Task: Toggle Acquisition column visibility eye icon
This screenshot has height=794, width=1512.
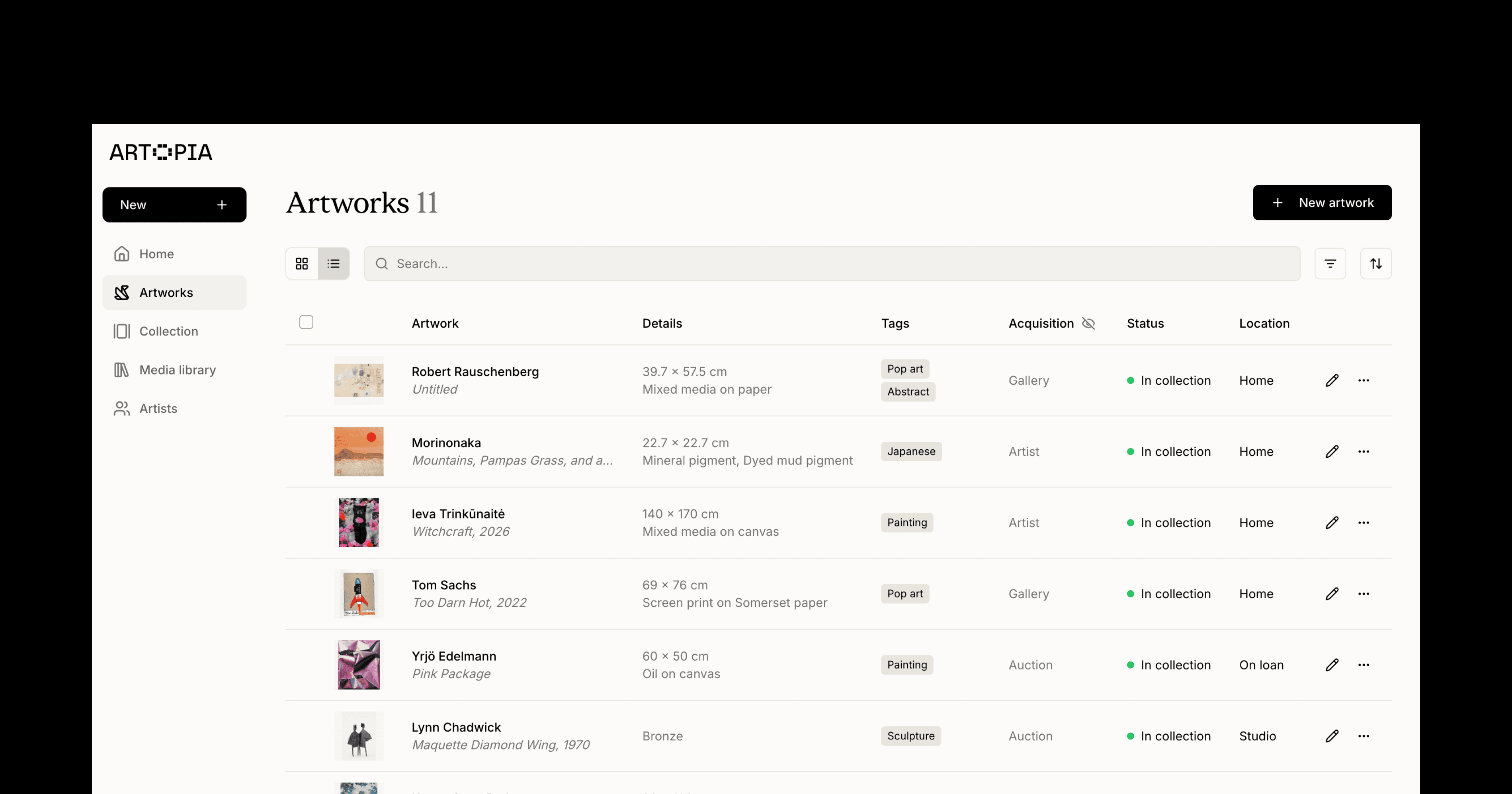Action: click(x=1088, y=323)
